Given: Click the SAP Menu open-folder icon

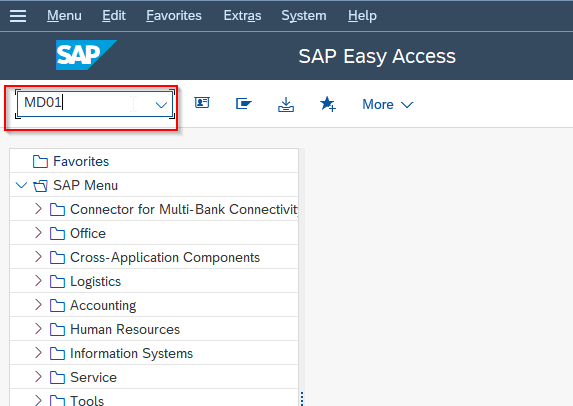Looking at the screenshot, I should point(40,186).
